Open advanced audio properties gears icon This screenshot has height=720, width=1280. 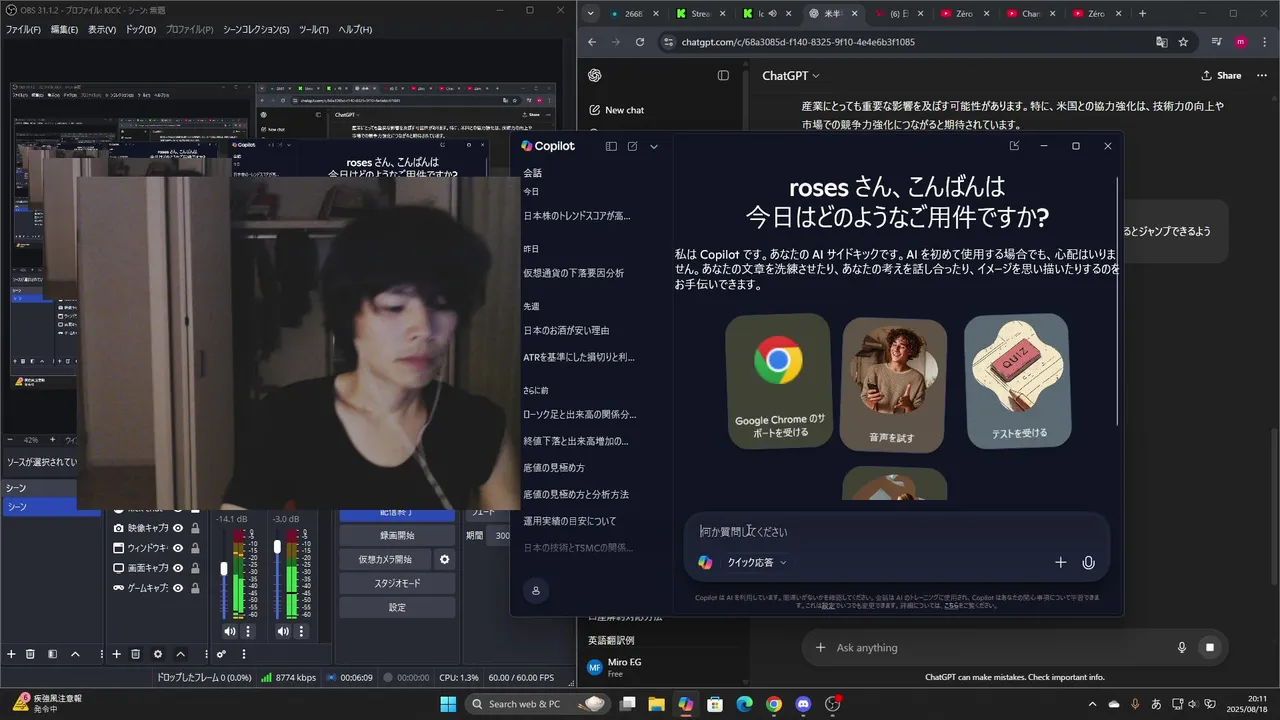221,654
